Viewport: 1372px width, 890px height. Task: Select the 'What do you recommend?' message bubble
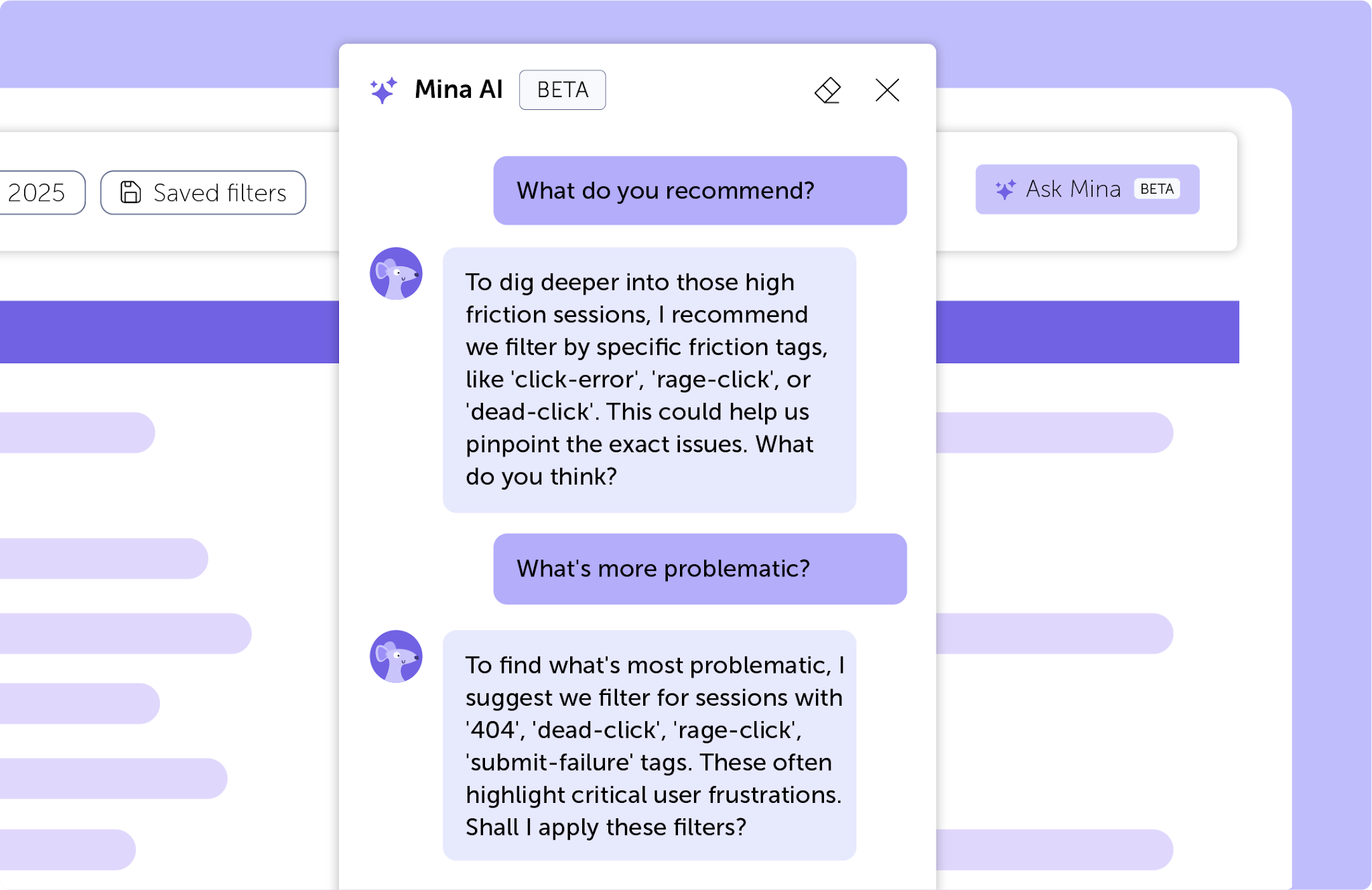(699, 190)
